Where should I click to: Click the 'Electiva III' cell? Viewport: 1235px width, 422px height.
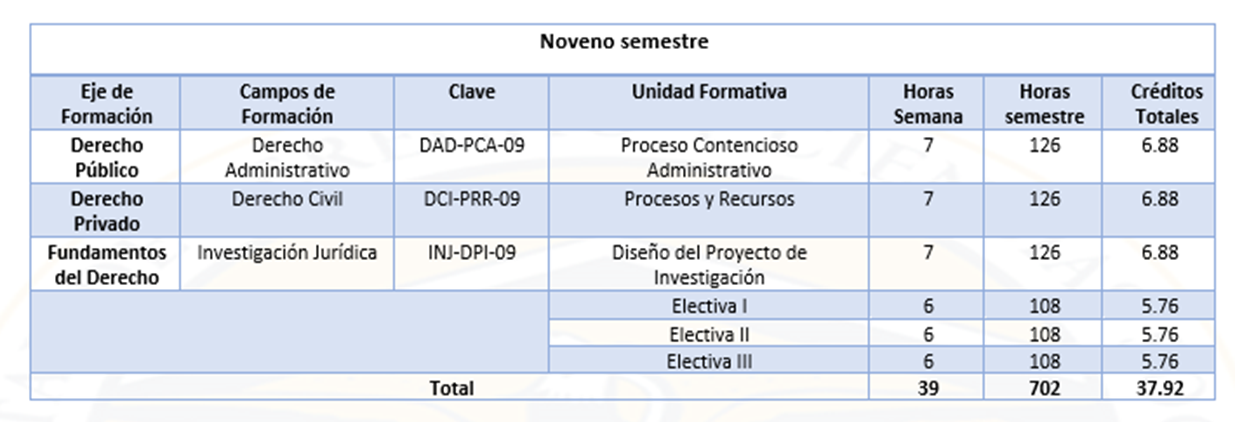pyautogui.click(x=709, y=361)
